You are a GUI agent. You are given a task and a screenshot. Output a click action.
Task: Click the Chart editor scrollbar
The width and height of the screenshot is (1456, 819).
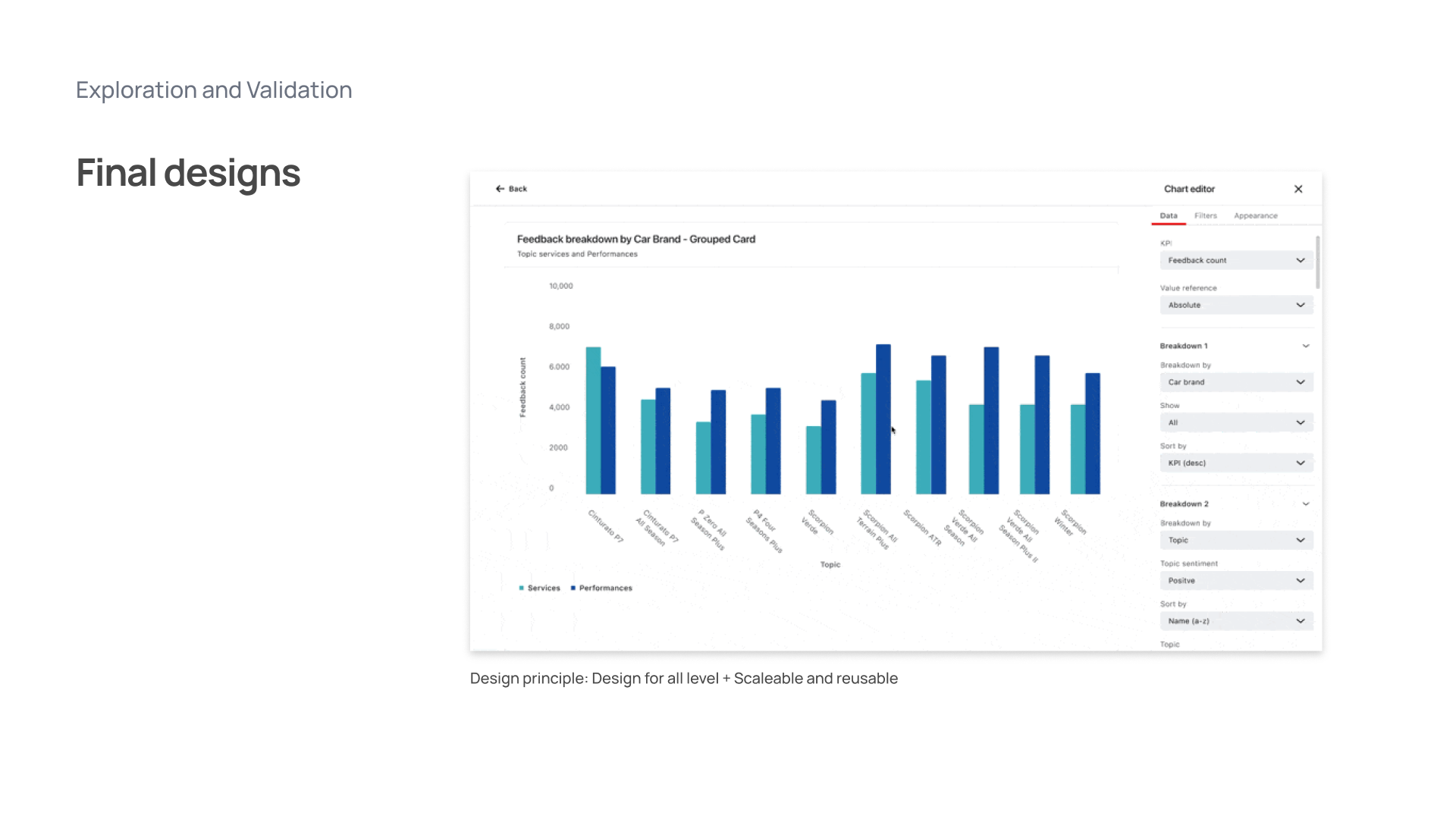click(1318, 262)
